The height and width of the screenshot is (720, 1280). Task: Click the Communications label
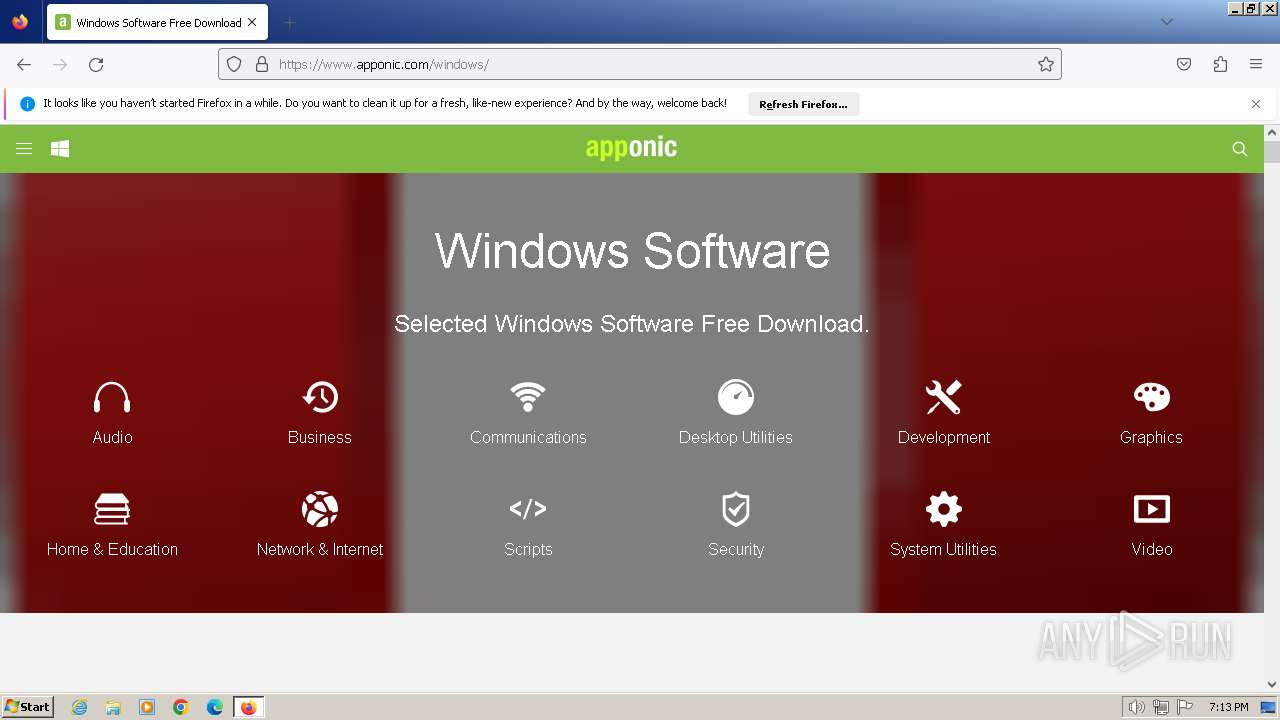click(528, 437)
